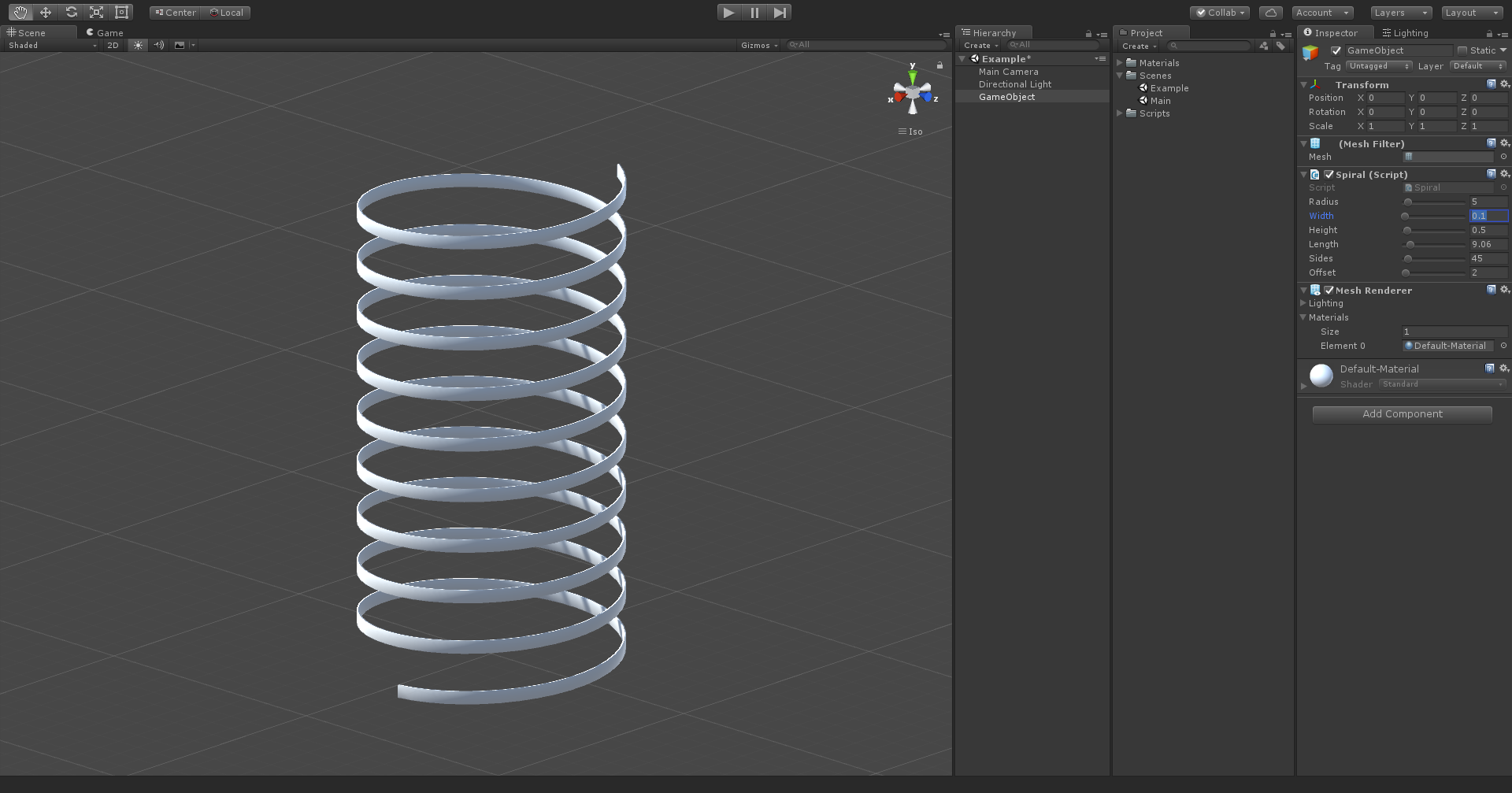1512x793 pixels.
Task: Click the scene orientation gizmo center cube
Action: tap(913, 92)
